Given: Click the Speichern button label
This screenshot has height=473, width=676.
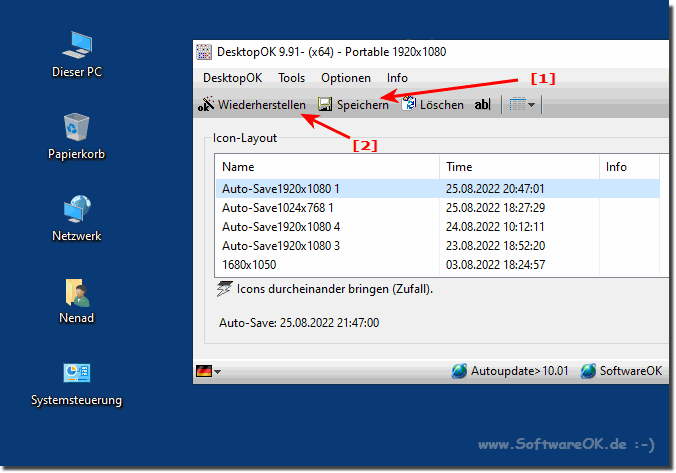Looking at the screenshot, I should tap(363, 104).
